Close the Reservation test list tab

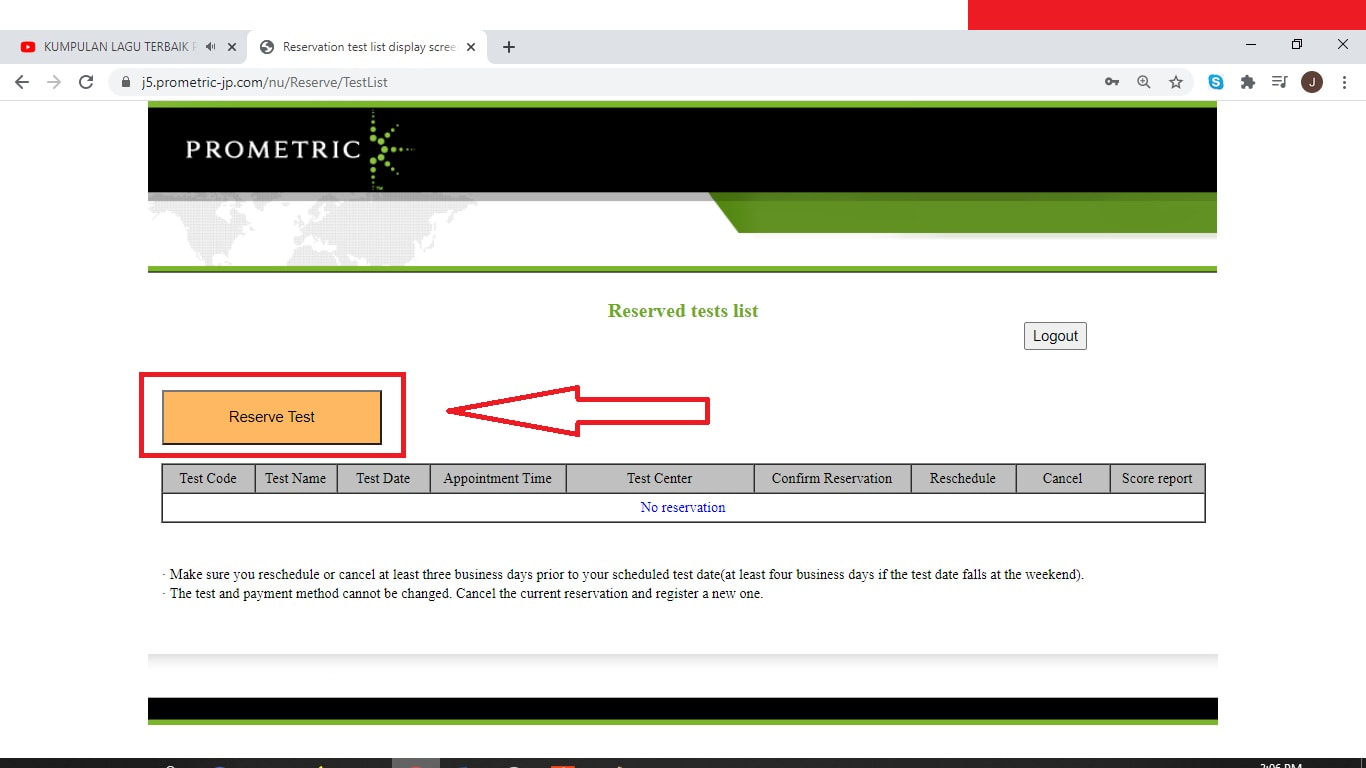471,47
